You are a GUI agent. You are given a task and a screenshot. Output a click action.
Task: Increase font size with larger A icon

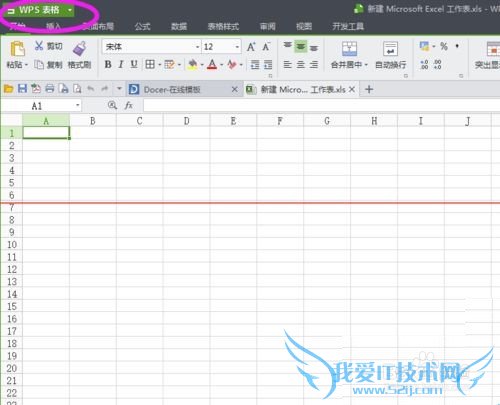[251, 47]
